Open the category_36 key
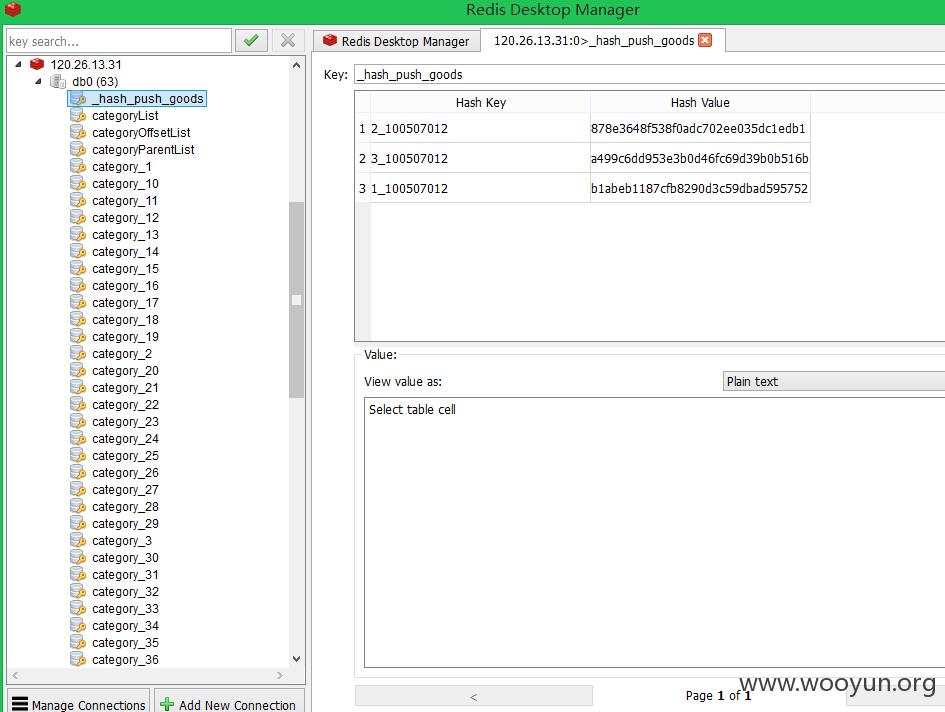The height and width of the screenshot is (712, 945). click(x=125, y=660)
